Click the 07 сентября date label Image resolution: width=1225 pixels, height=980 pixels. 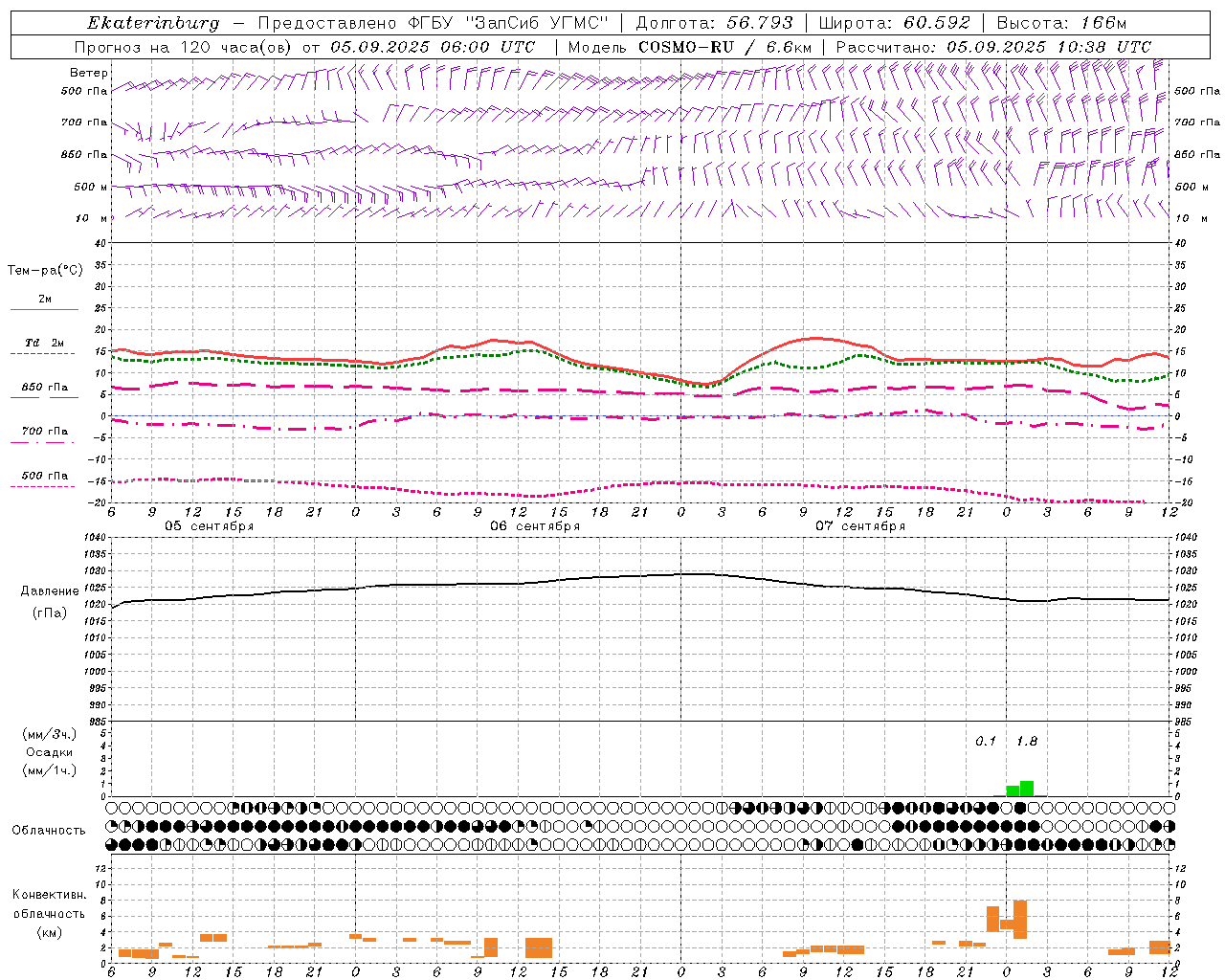pos(860,526)
